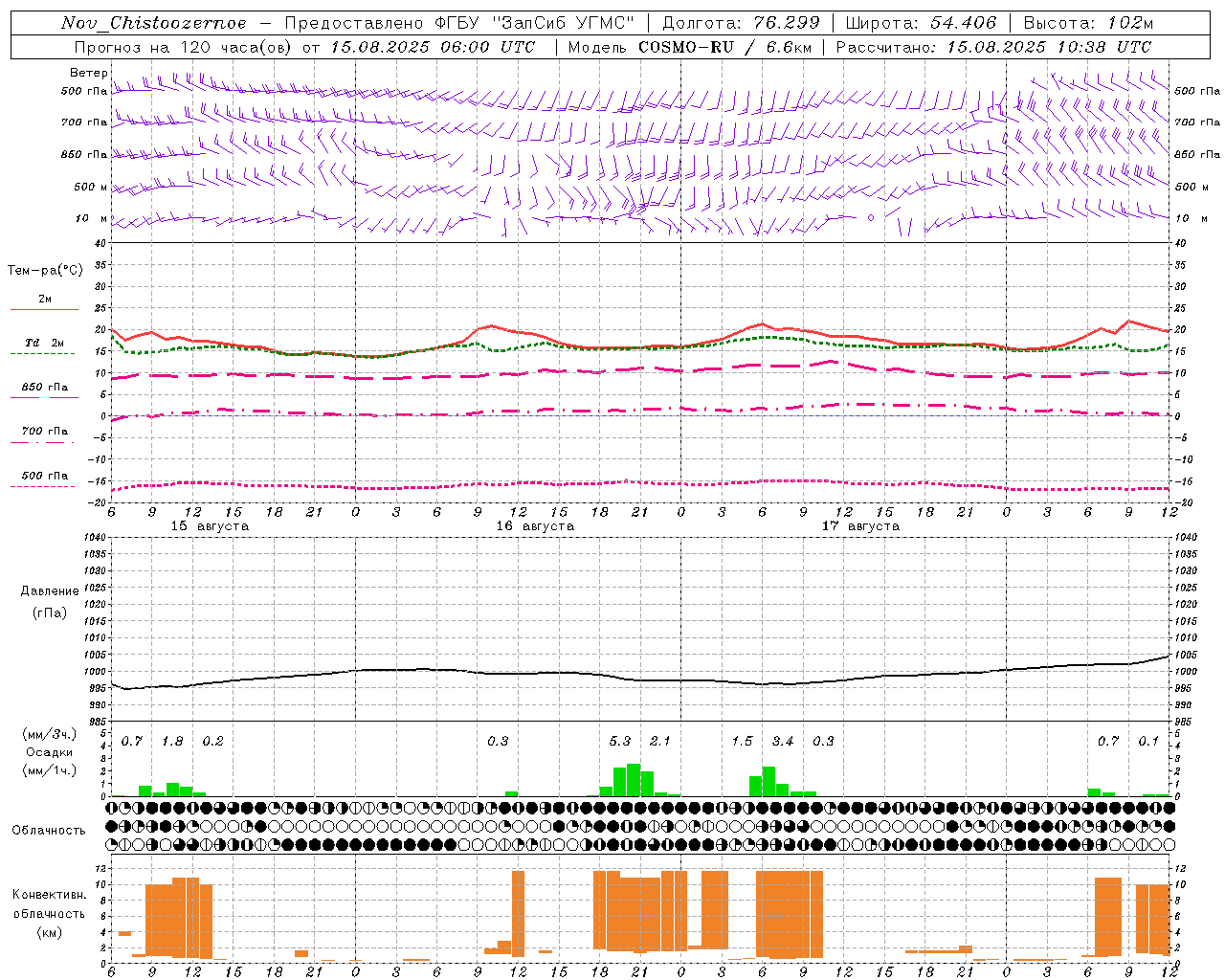Click precipitation total value 0.2

(212, 742)
